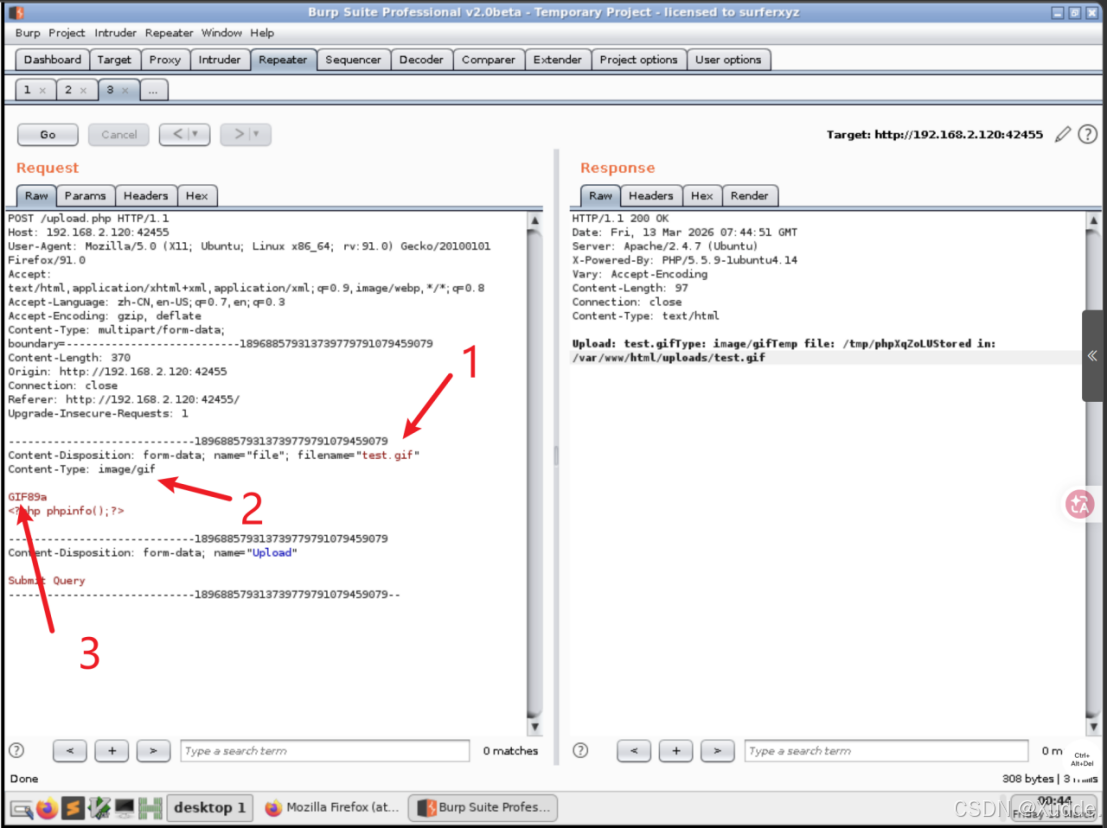
Task: Switch to the Target tab
Action: (114, 60)
